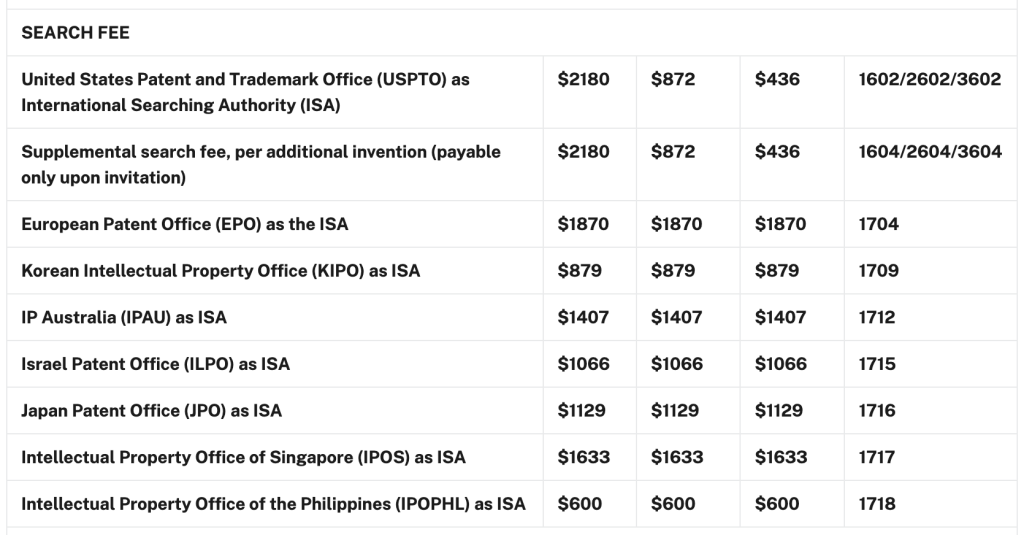The width and height of the screenshot is (1024, 535).
Task: Click fee code 1604/2604/3604
Action: tap(930, 152)
